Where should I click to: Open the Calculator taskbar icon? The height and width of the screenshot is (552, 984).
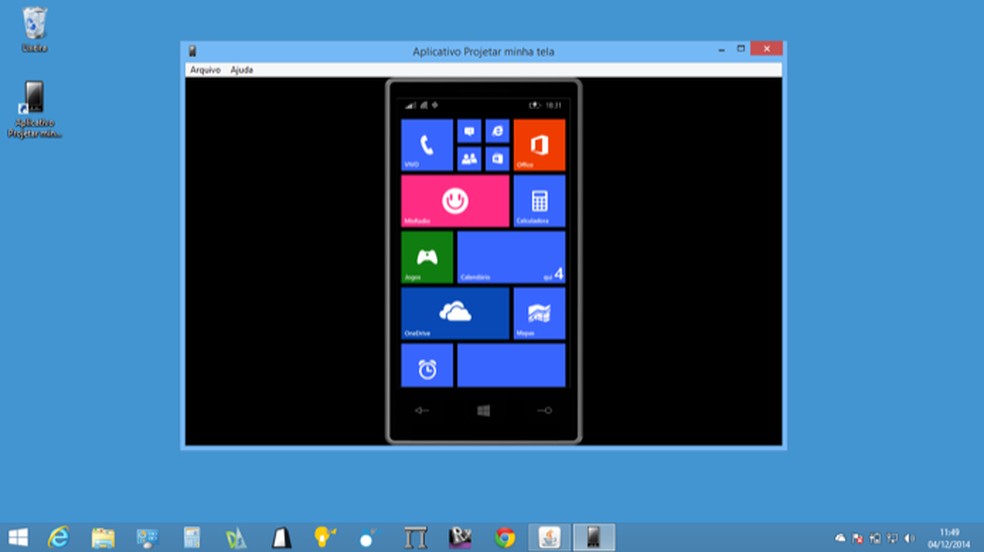(x=192, y=538)
